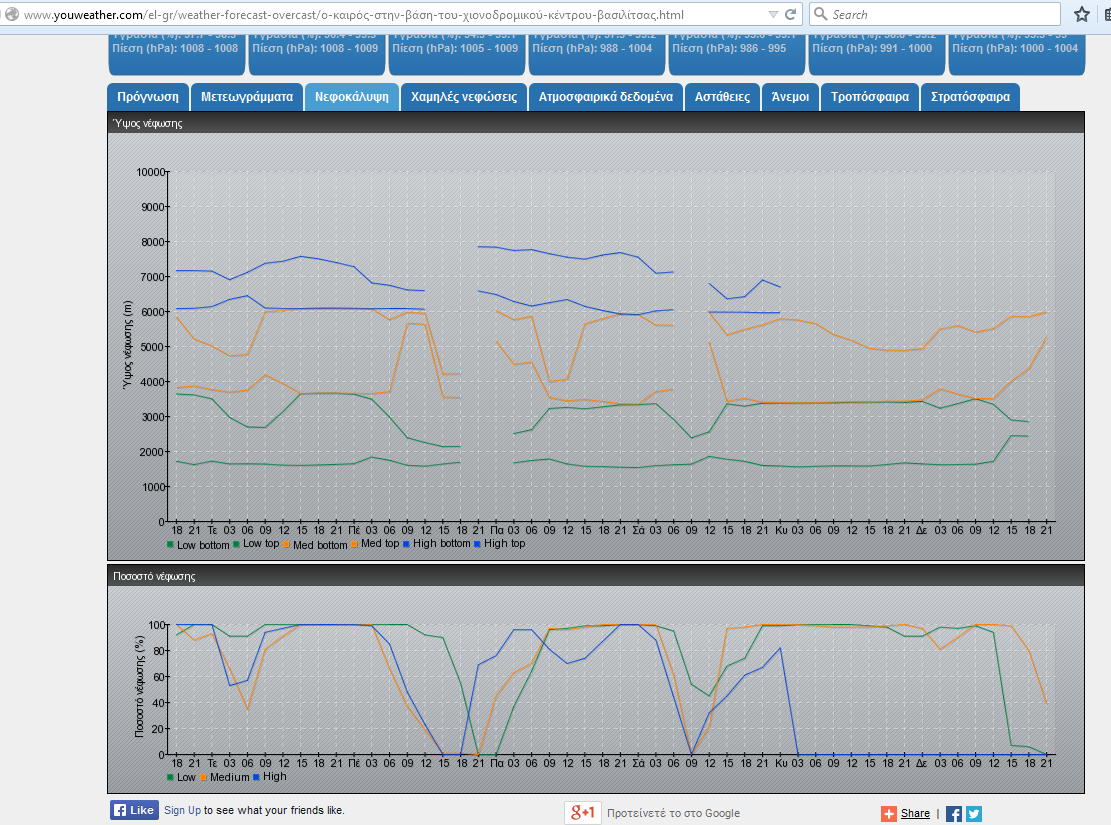Click the reload page icon
Screen dimensions: 1111x825
(x=791, y=14)
